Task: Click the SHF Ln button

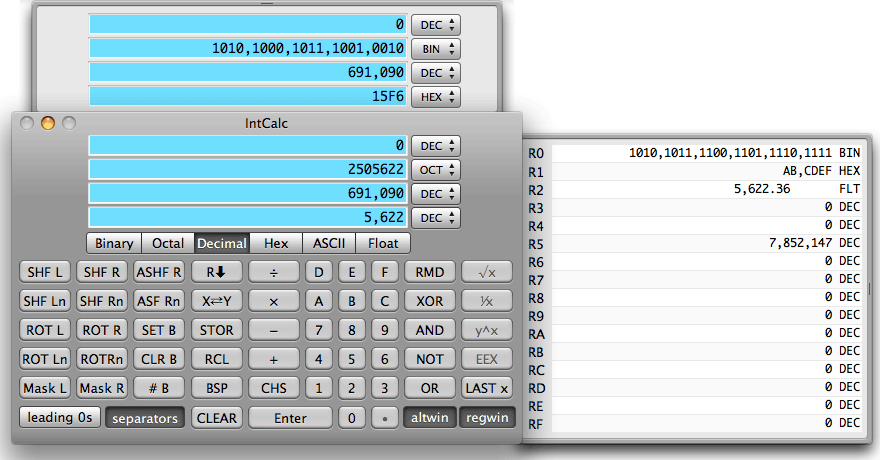Action: 45,301
